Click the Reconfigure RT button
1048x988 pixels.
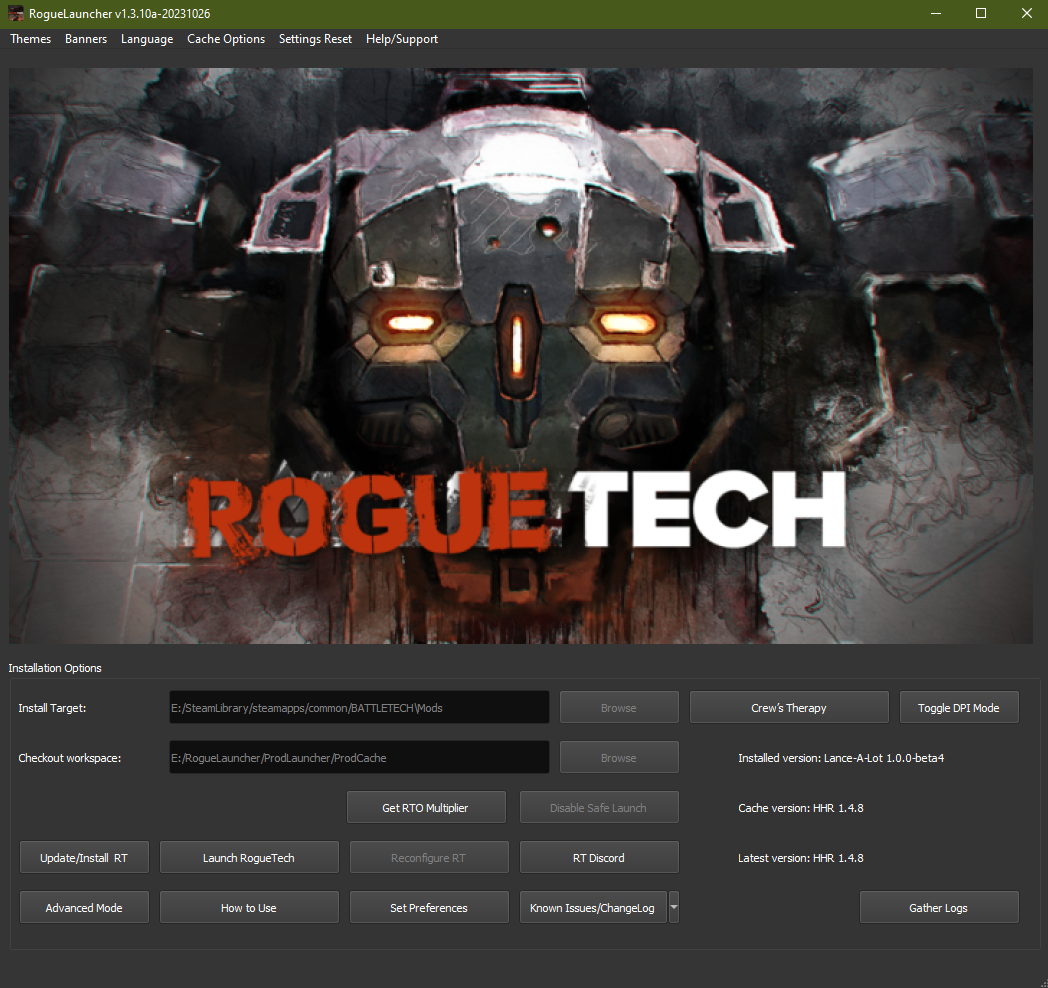coord(428,858)
